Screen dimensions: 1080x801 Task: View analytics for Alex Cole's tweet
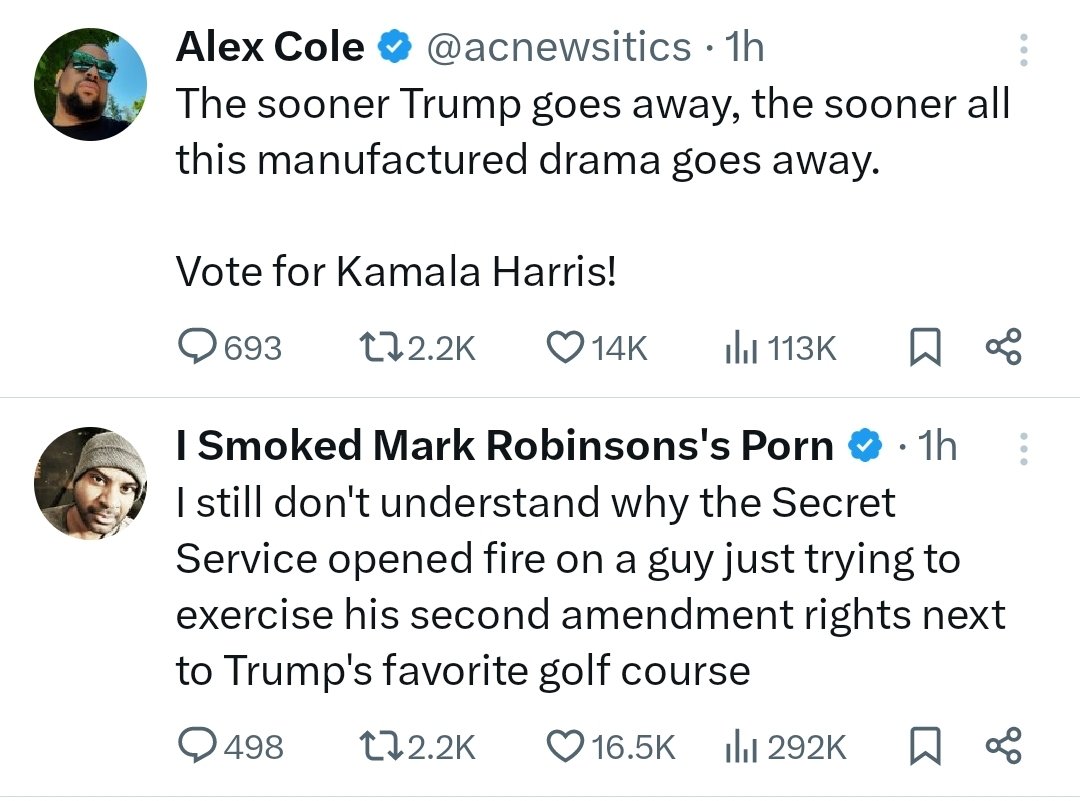click(x=737, y=347)
